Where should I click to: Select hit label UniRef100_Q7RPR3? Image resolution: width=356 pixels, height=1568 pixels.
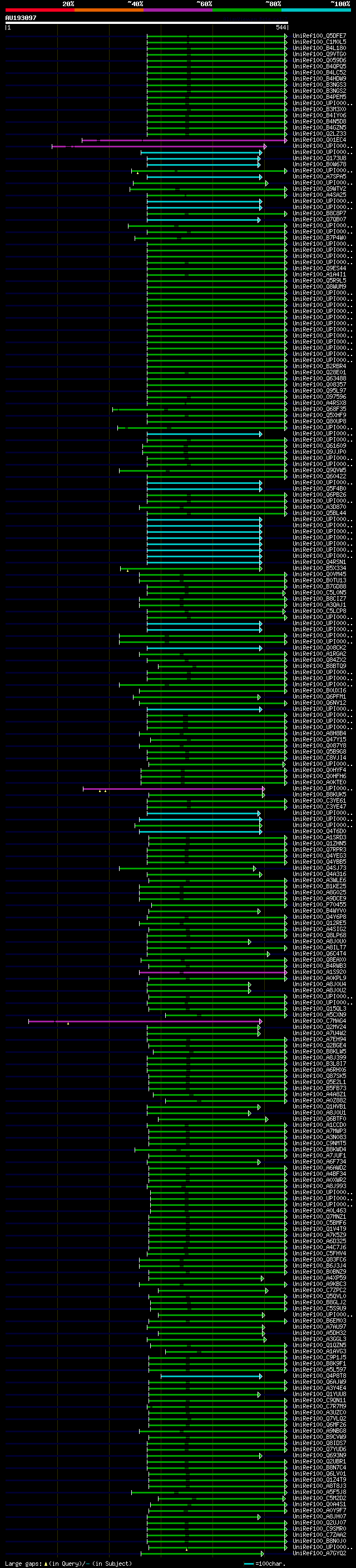319,850
